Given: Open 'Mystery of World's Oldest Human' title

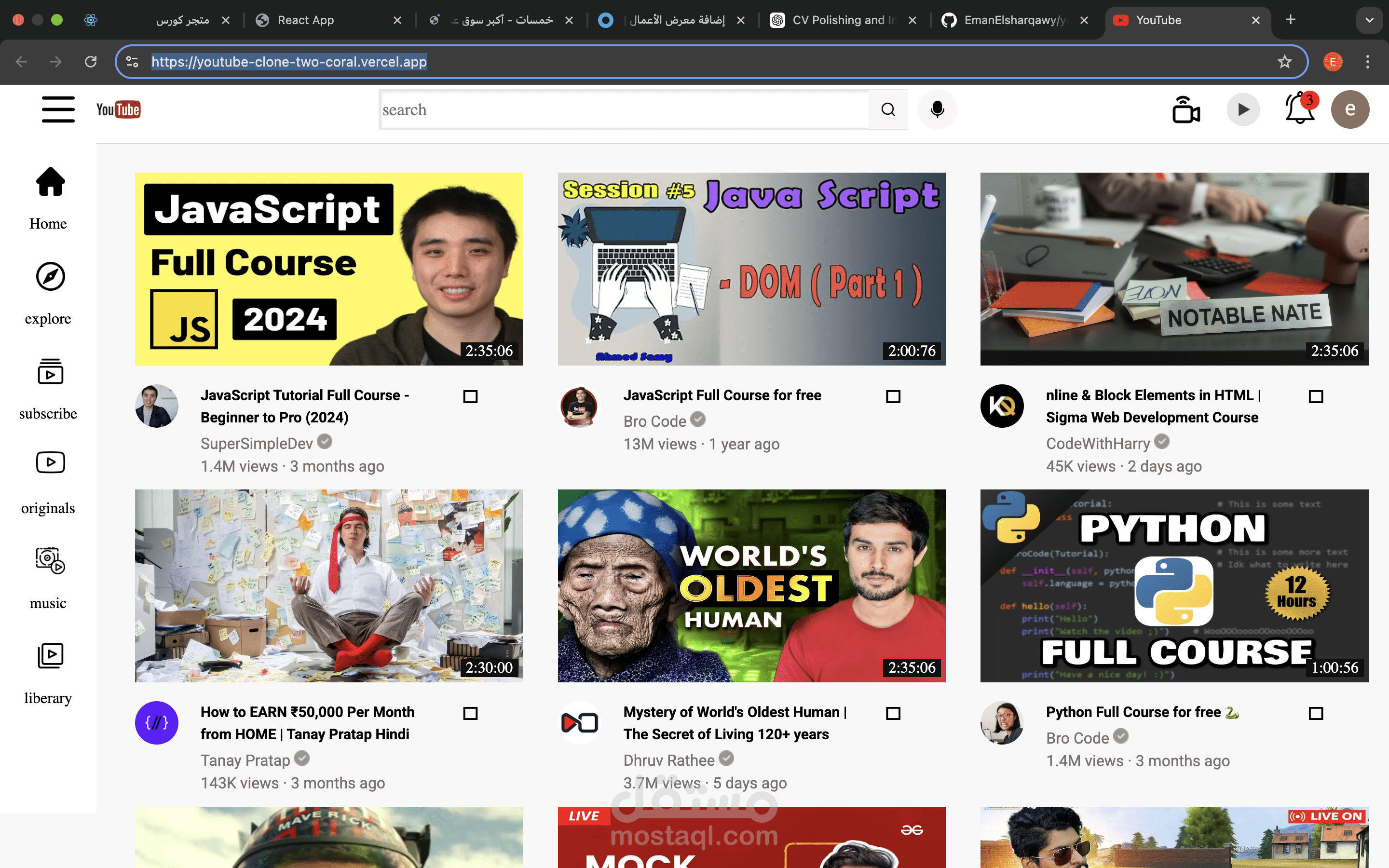Looking at the screenshot, I should pos(735,723).
